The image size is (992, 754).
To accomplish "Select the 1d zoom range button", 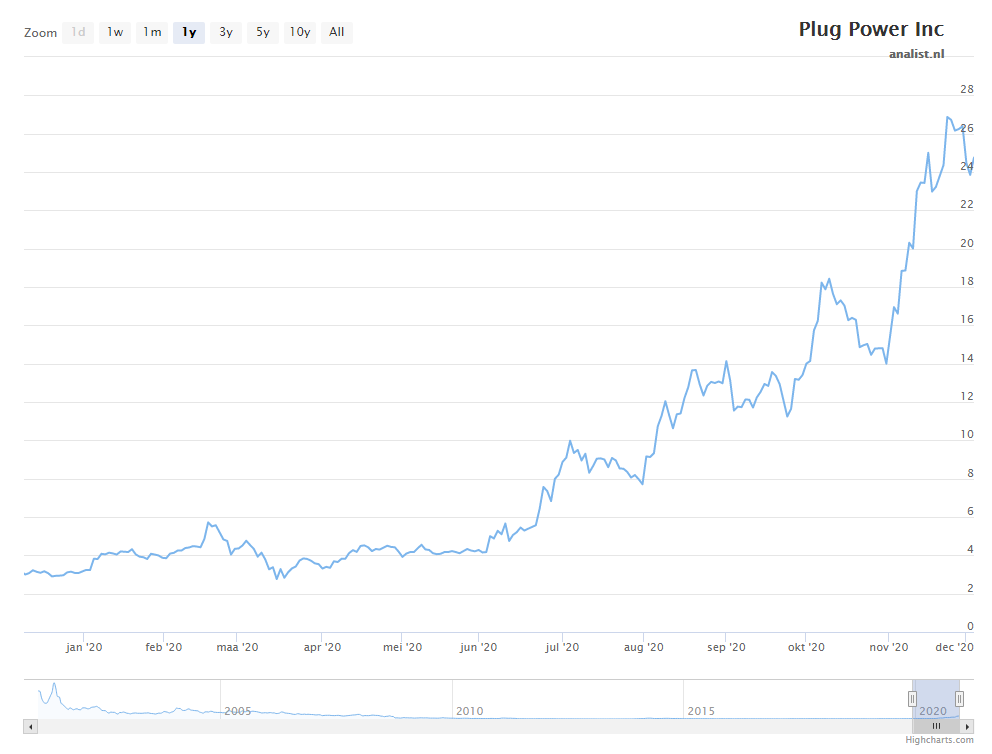I will pyautogui.click(x=78, y=32).
